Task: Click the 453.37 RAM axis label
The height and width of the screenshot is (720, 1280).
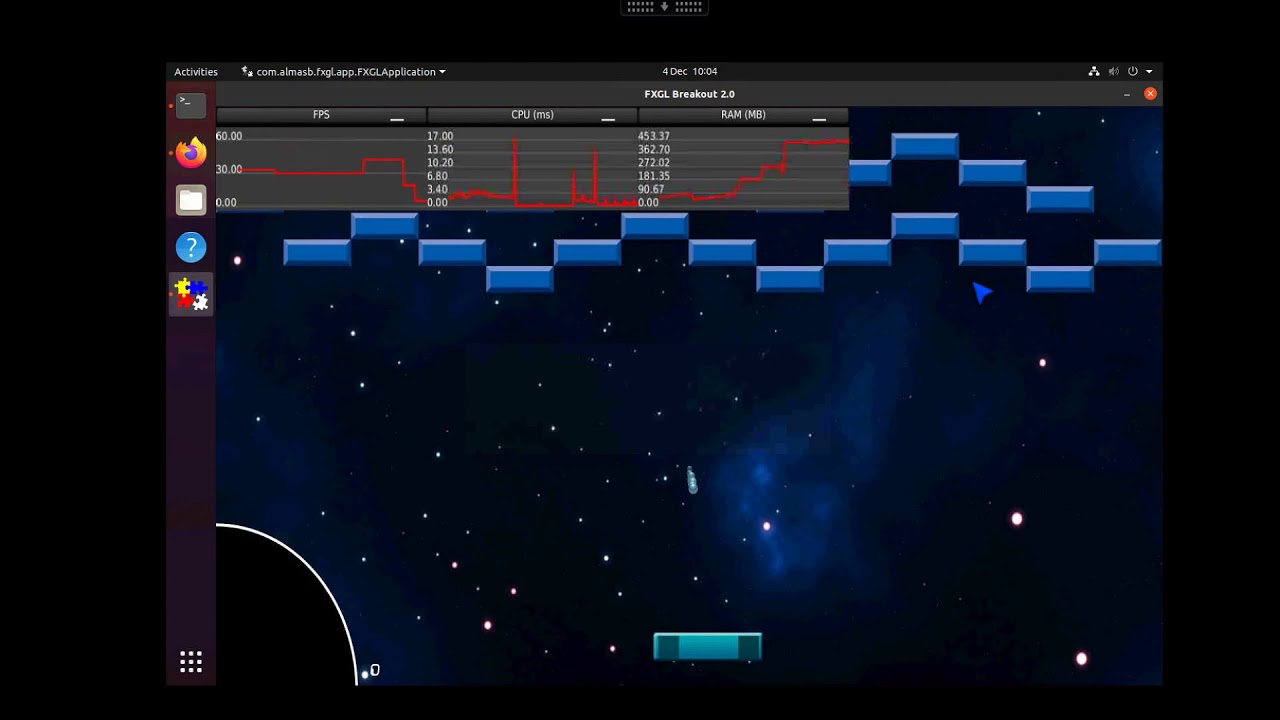Action: 654,136
